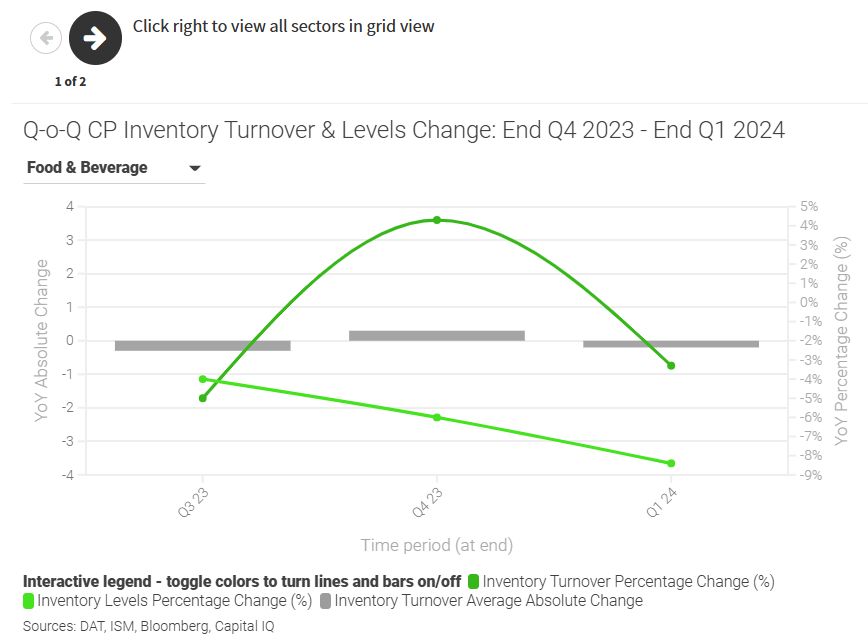The width and height of the screenshot is (868, 642).
Task: Click the right arrow navigation button
Action: click(x=96, y=38)
